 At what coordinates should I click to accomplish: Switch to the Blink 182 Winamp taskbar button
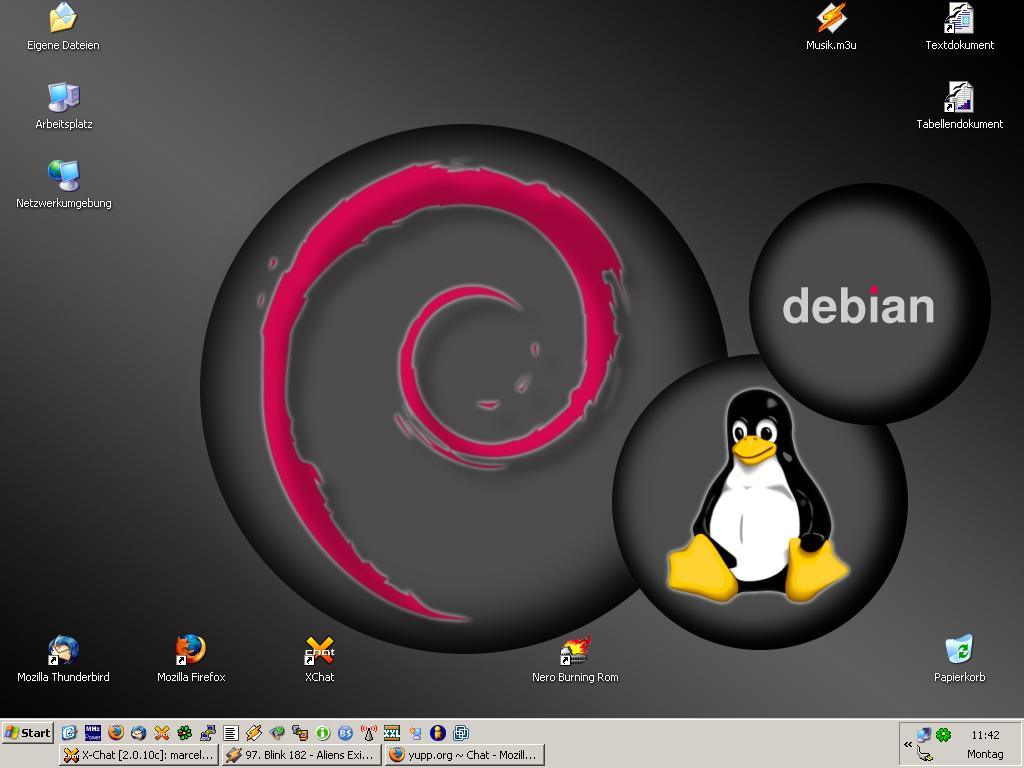pyautogui.click(x=301, y=755)
